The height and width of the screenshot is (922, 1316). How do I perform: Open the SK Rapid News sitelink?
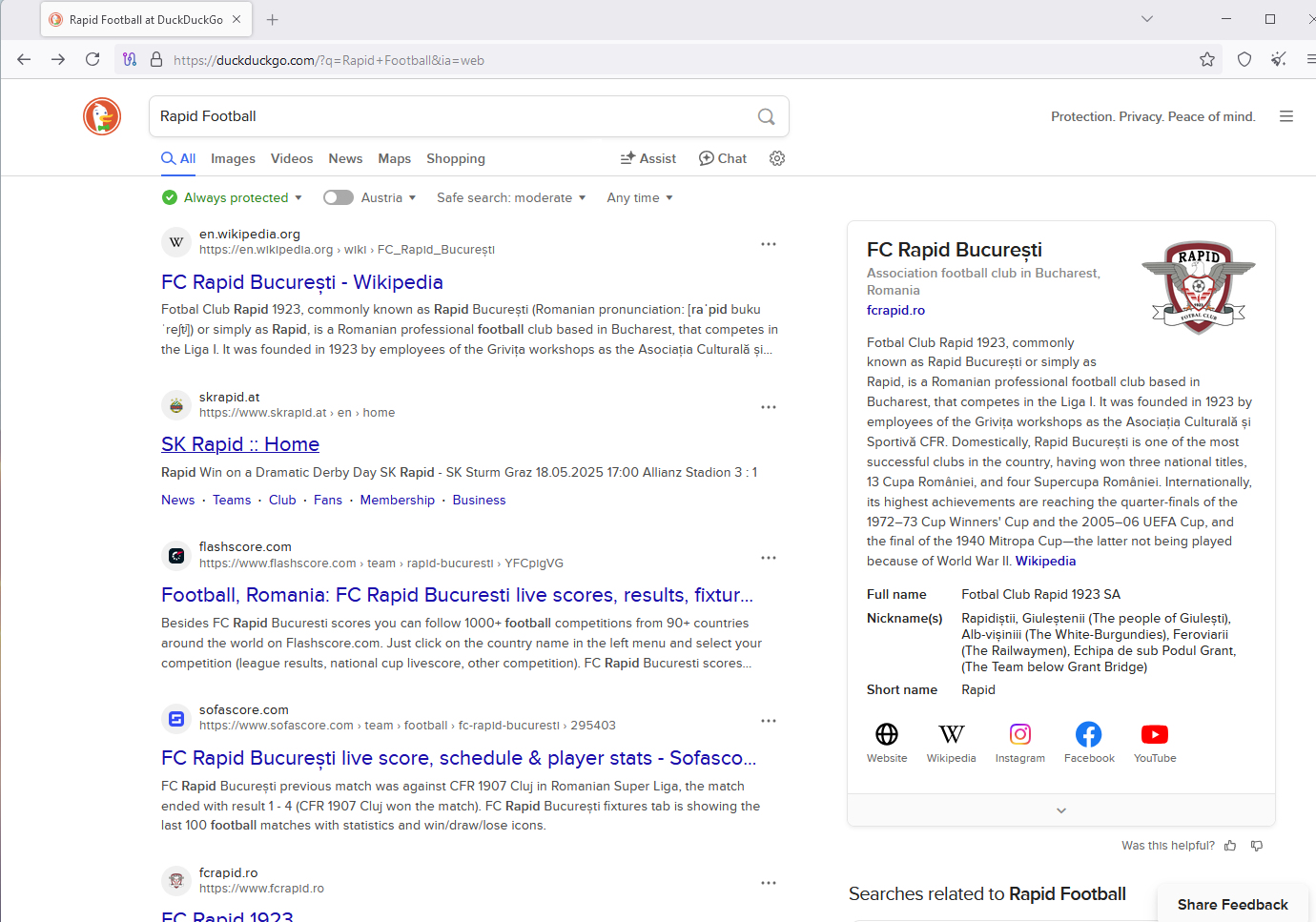pyautogui.click(x=178, y=500)
